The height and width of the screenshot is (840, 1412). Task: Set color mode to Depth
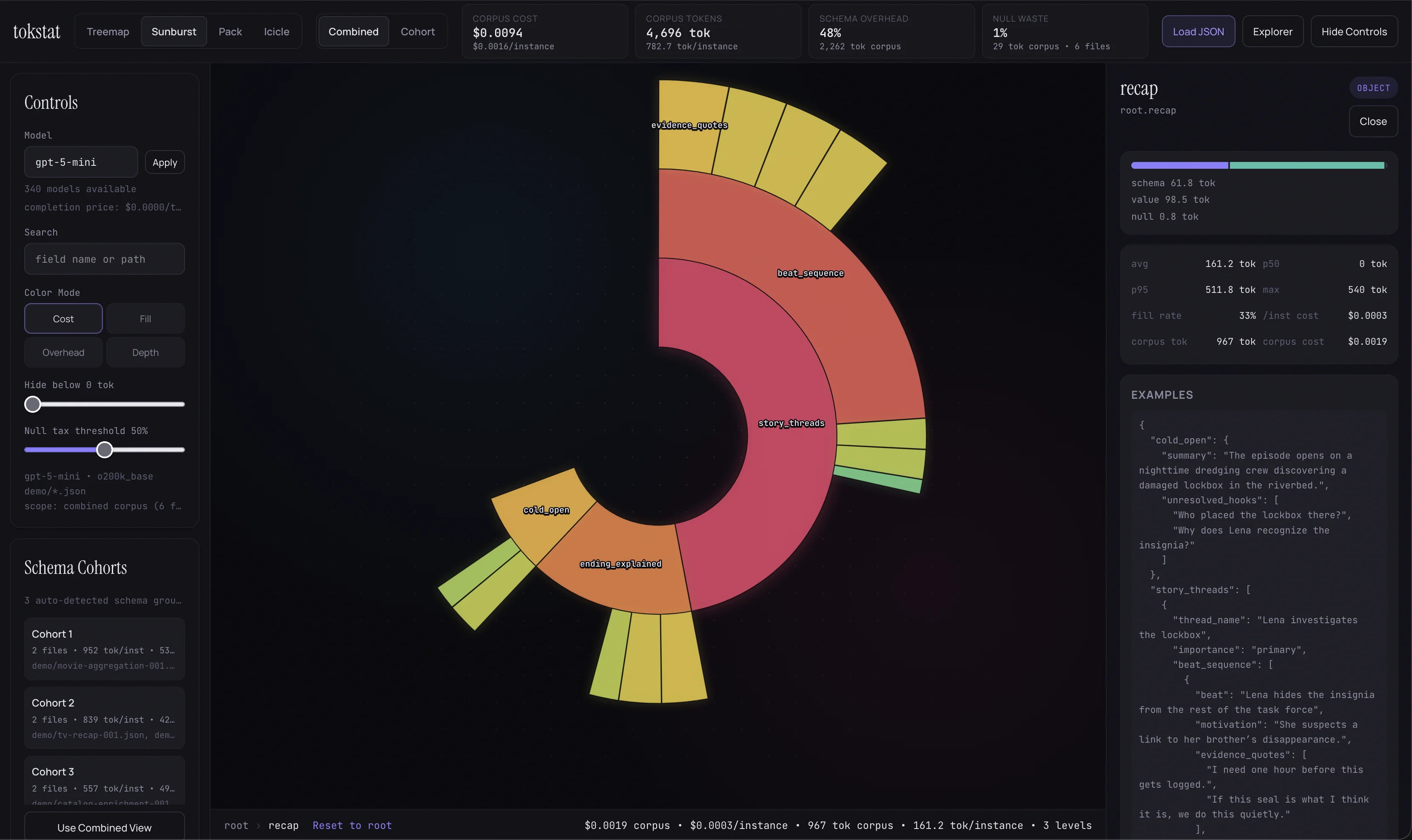(145, 352)
